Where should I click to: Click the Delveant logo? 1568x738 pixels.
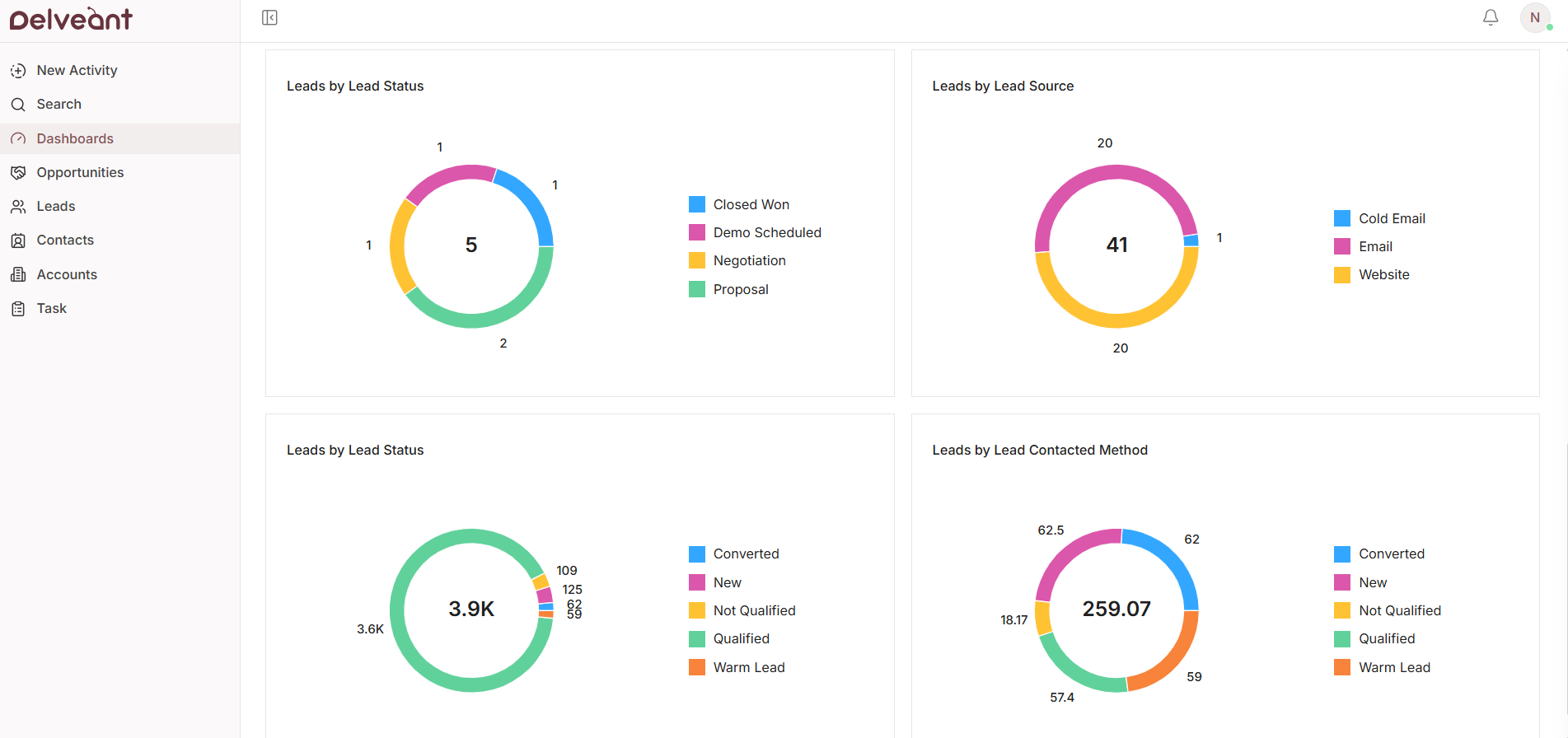(x=71, y=19)
